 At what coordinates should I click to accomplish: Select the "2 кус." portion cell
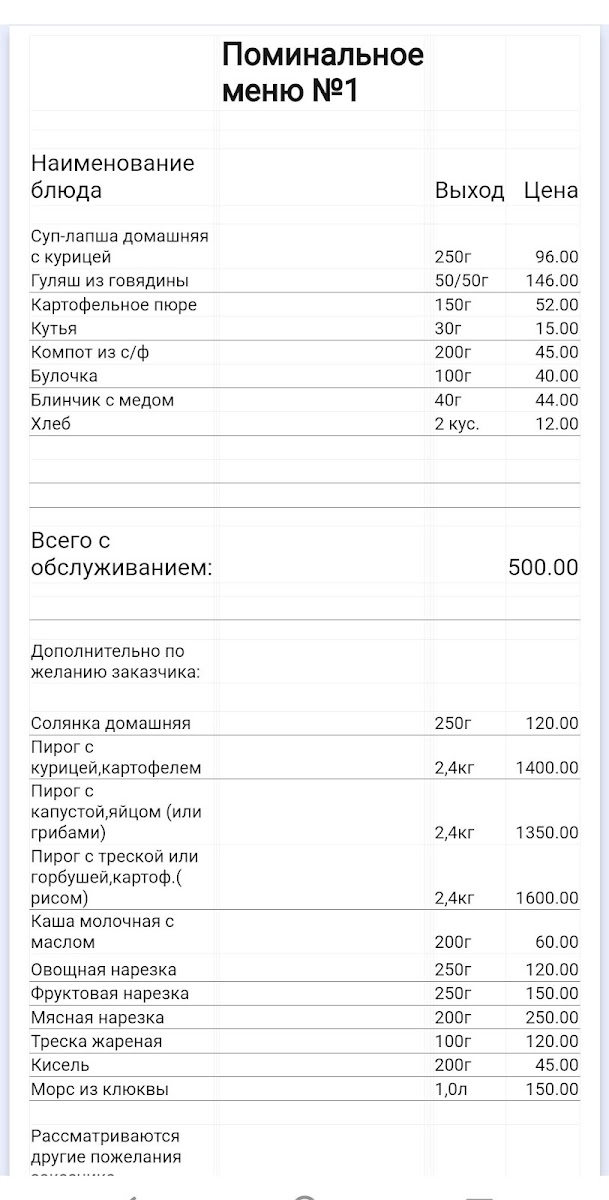457,424
